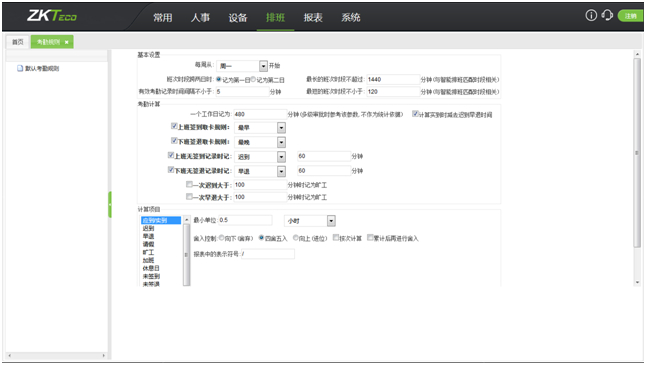This screenshot has height=365, width=646.
Task: Click the 有效考勤记录时间间隔不小于 field
Action: click(242, 91)
